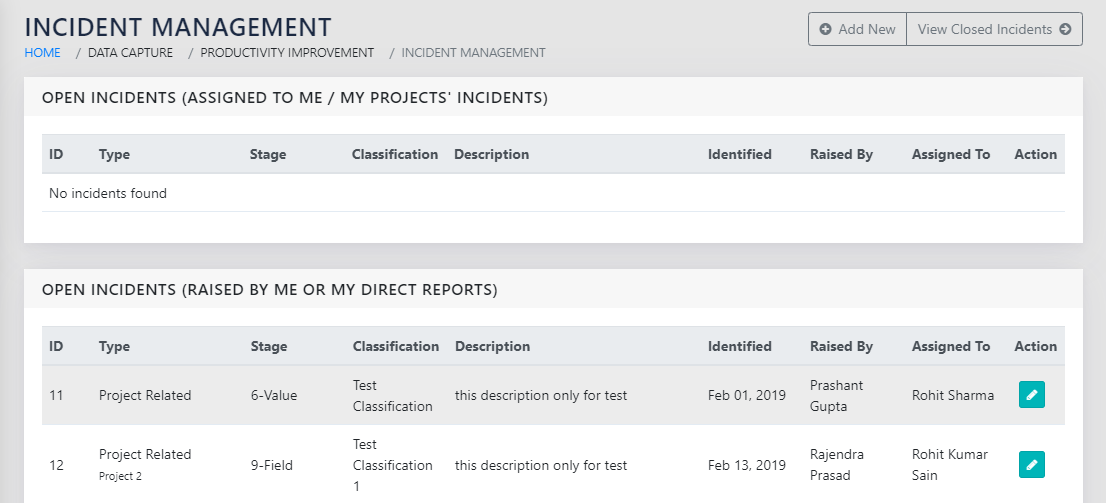Open the DATA CAPTURE breadcrumb

click(130, 52)
